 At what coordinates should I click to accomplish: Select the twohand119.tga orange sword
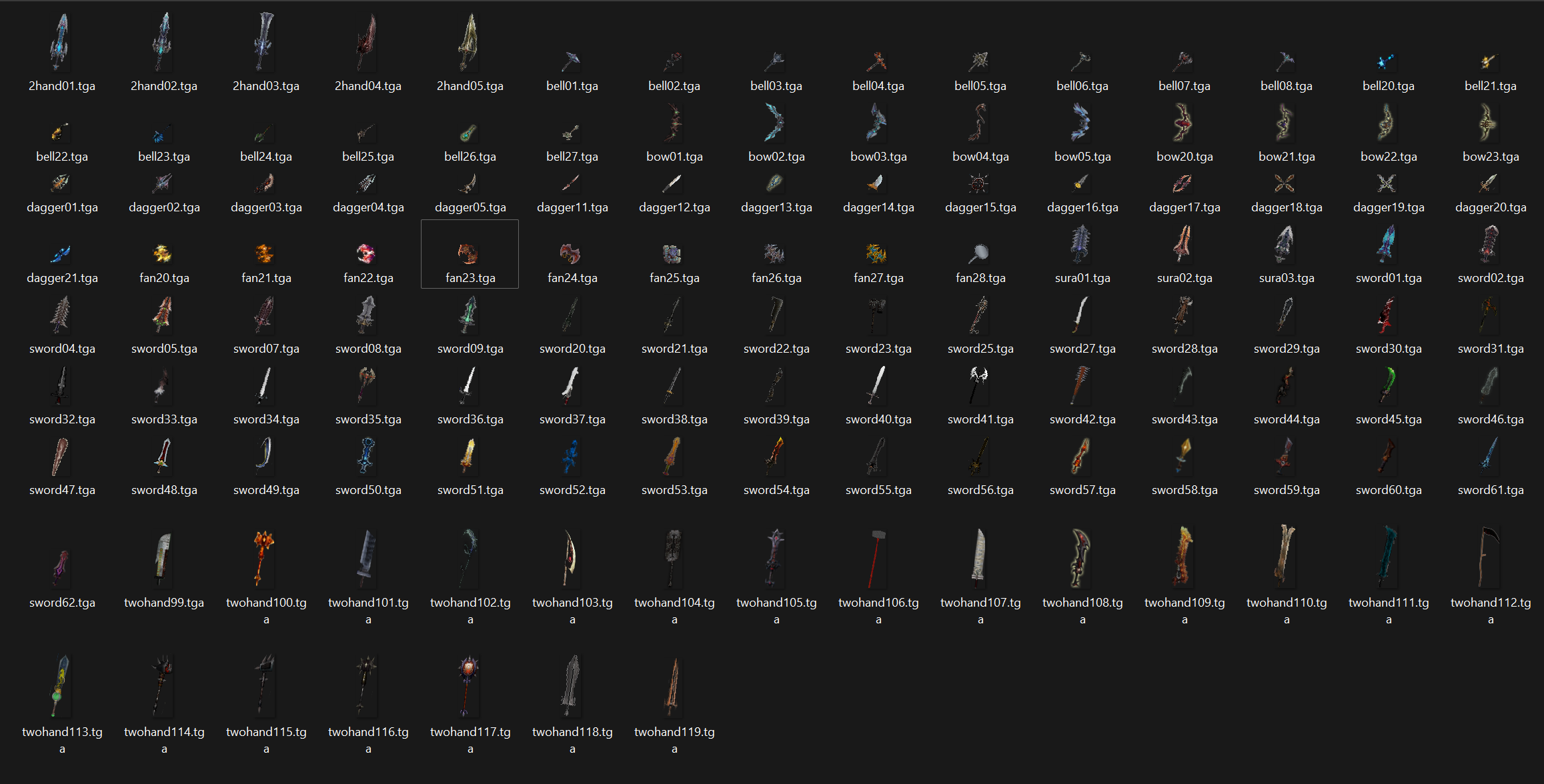673,687
